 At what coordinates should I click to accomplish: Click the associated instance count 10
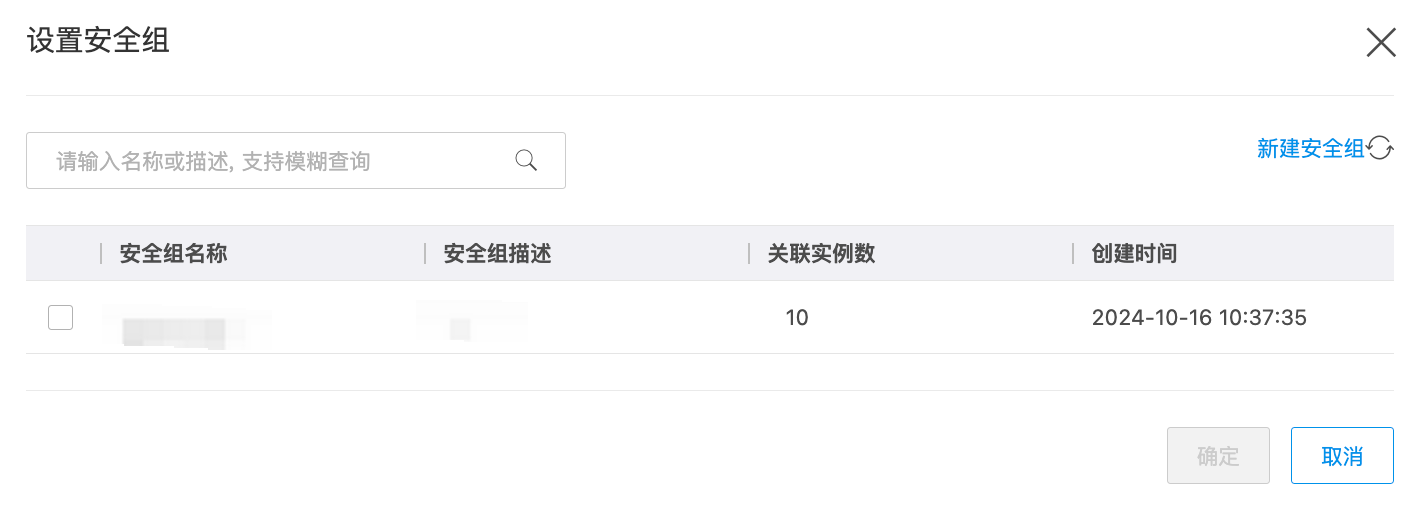797,318
